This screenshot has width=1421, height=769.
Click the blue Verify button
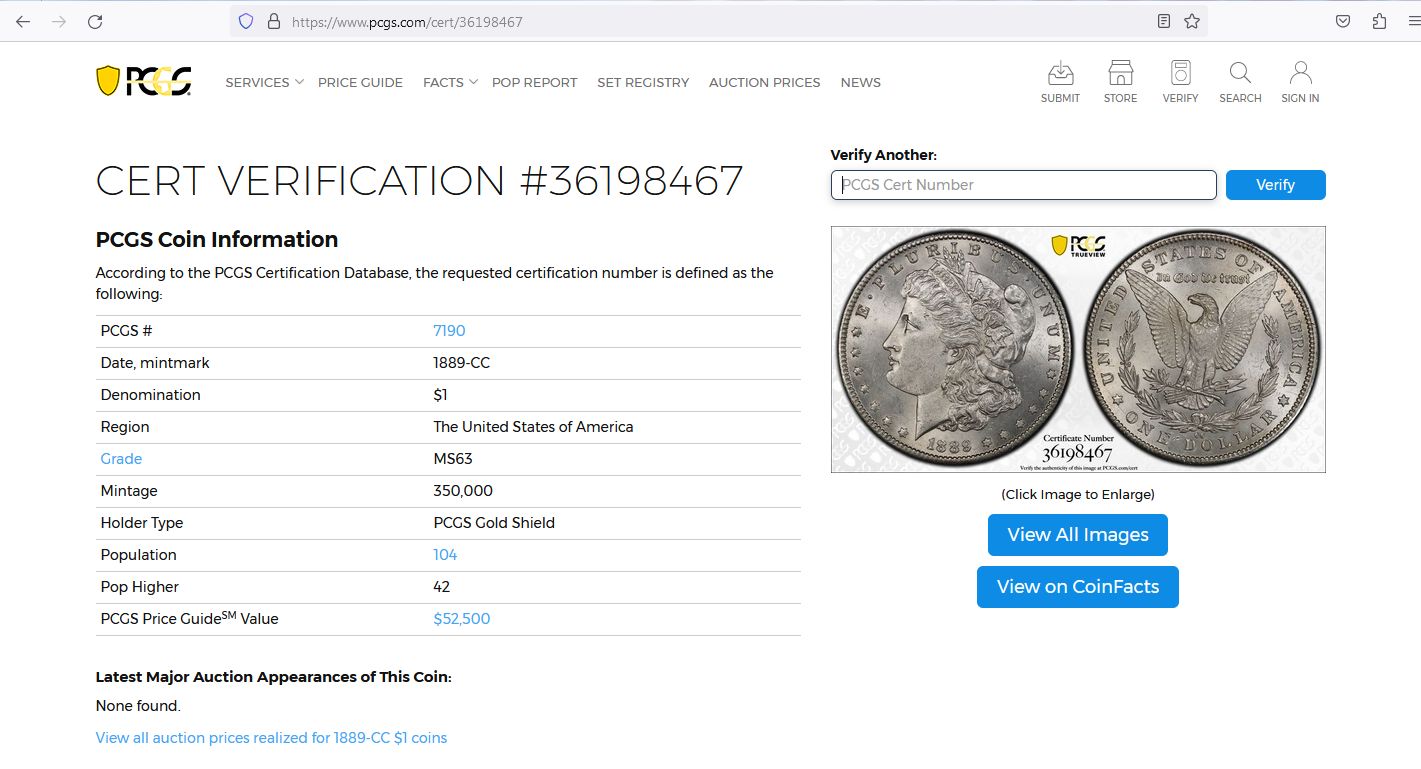click(1276, 185)
